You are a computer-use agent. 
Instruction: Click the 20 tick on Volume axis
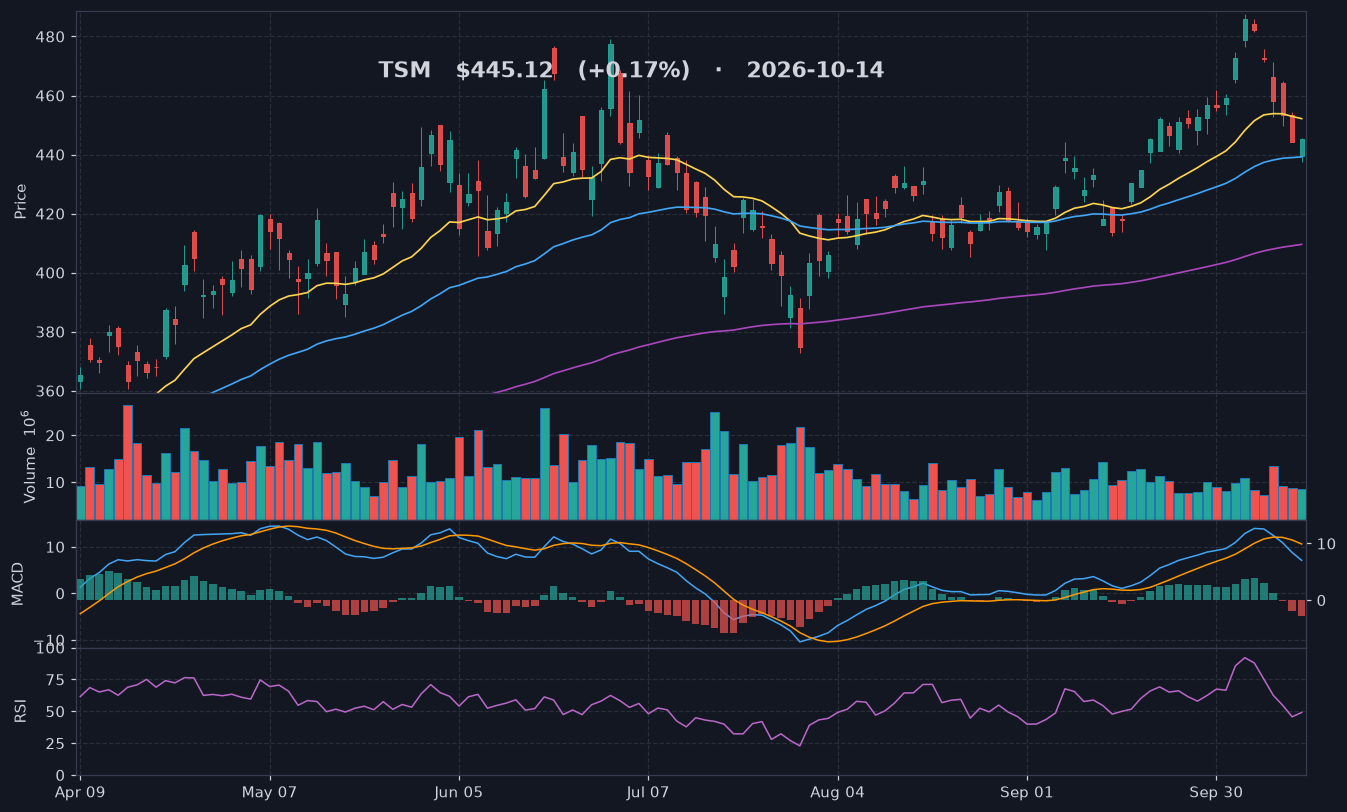tap(56, 437)
